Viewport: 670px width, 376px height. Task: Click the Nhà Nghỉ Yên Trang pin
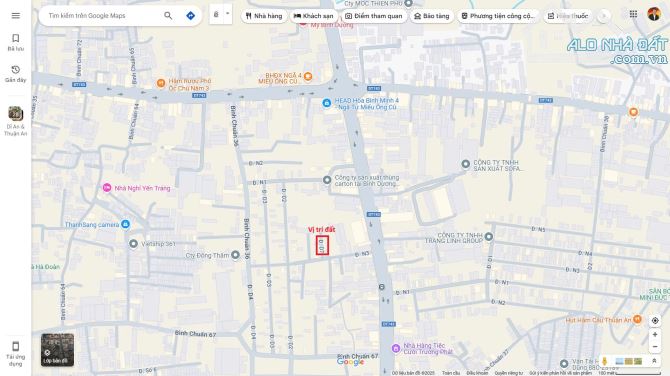click(x=107, y=188)
